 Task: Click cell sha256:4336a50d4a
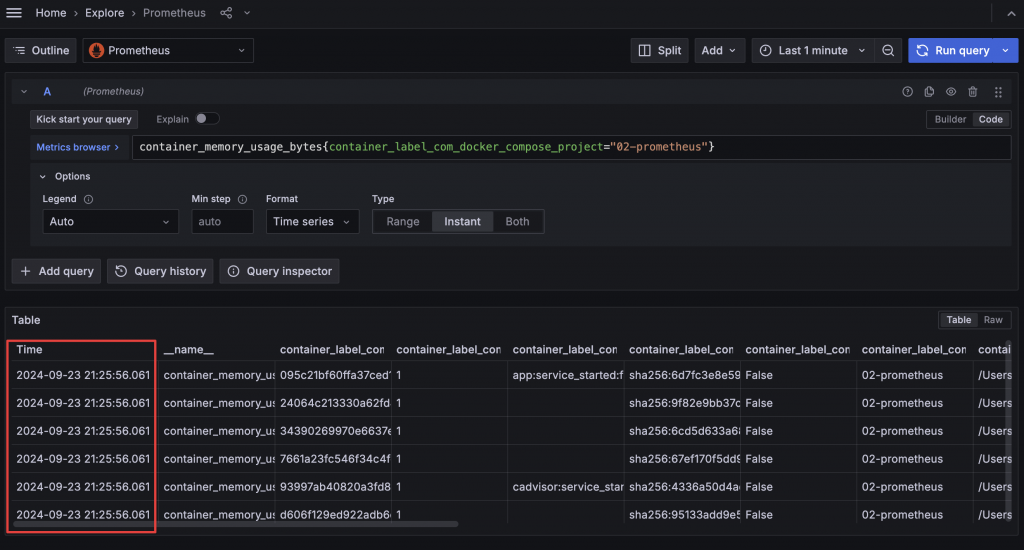684,487
